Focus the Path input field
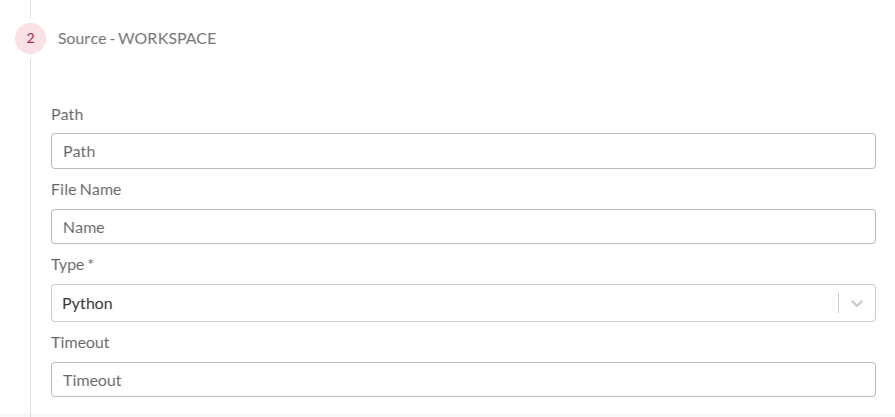Viewport: 895px width, 417px height. pos(463,152)
